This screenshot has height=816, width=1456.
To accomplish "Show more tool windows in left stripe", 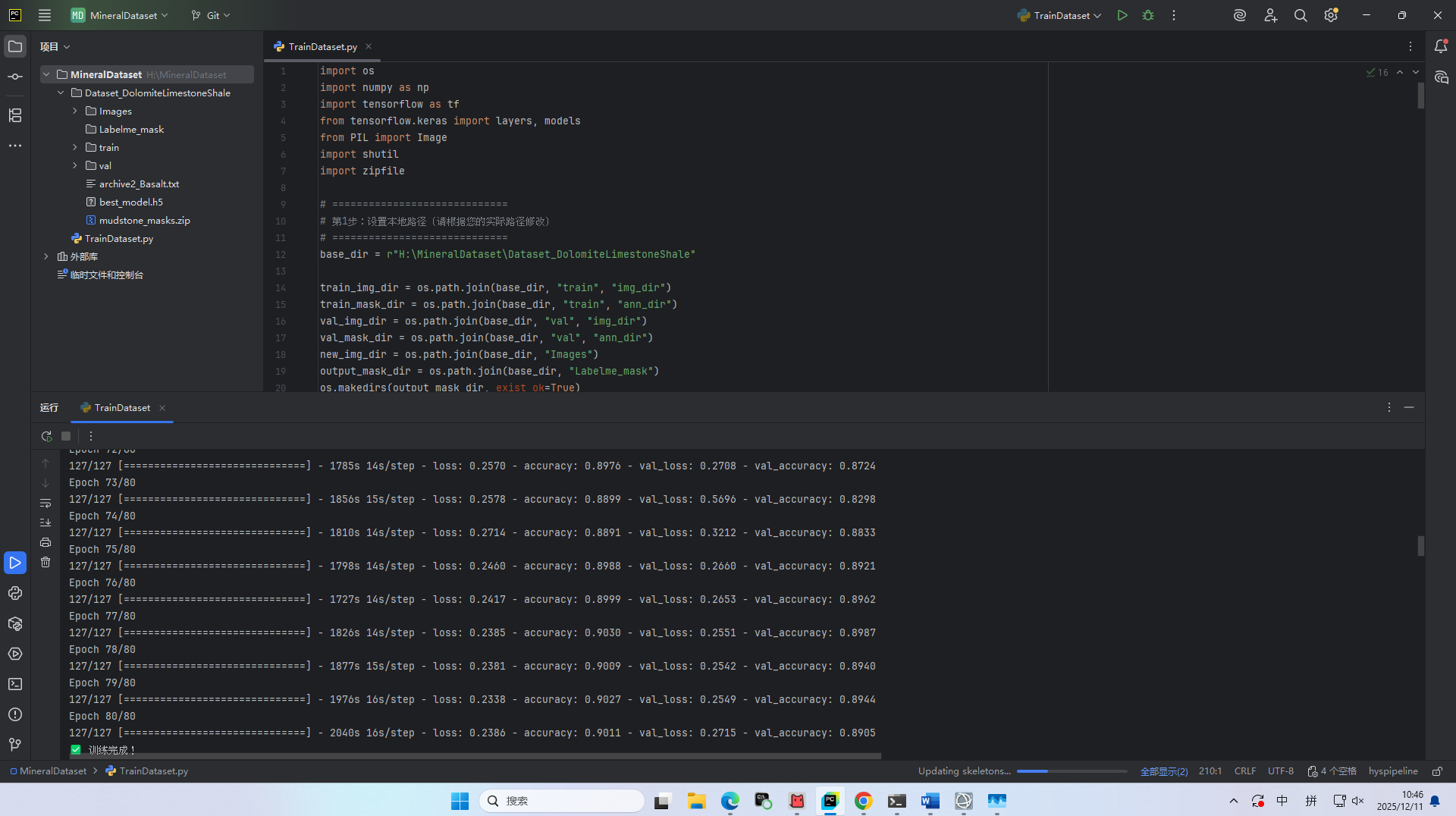I will pyautogui.click(x=15, y=146).
